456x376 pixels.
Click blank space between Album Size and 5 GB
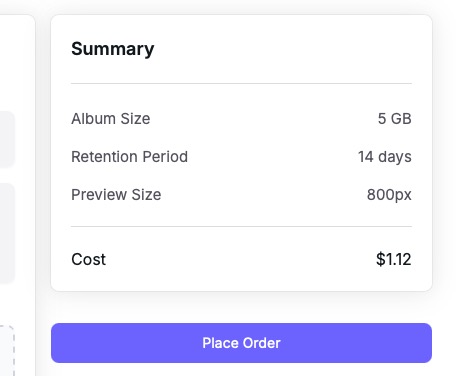click(x=263, y=119)
